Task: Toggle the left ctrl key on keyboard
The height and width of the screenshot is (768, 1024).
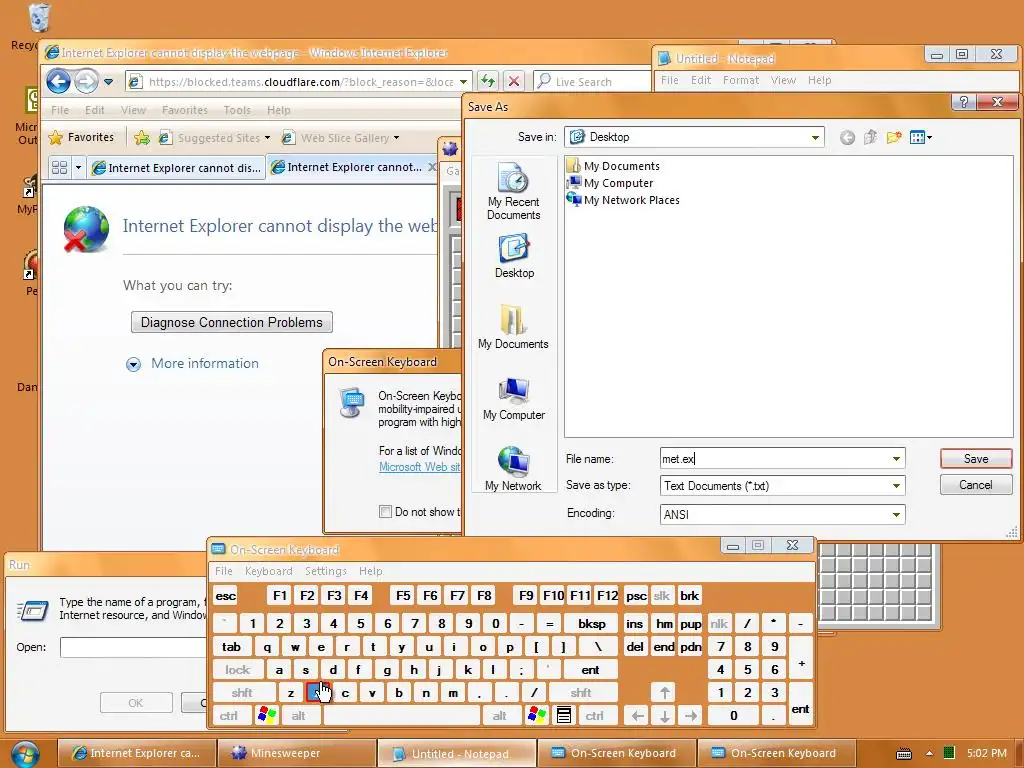Action: (229, 715)
